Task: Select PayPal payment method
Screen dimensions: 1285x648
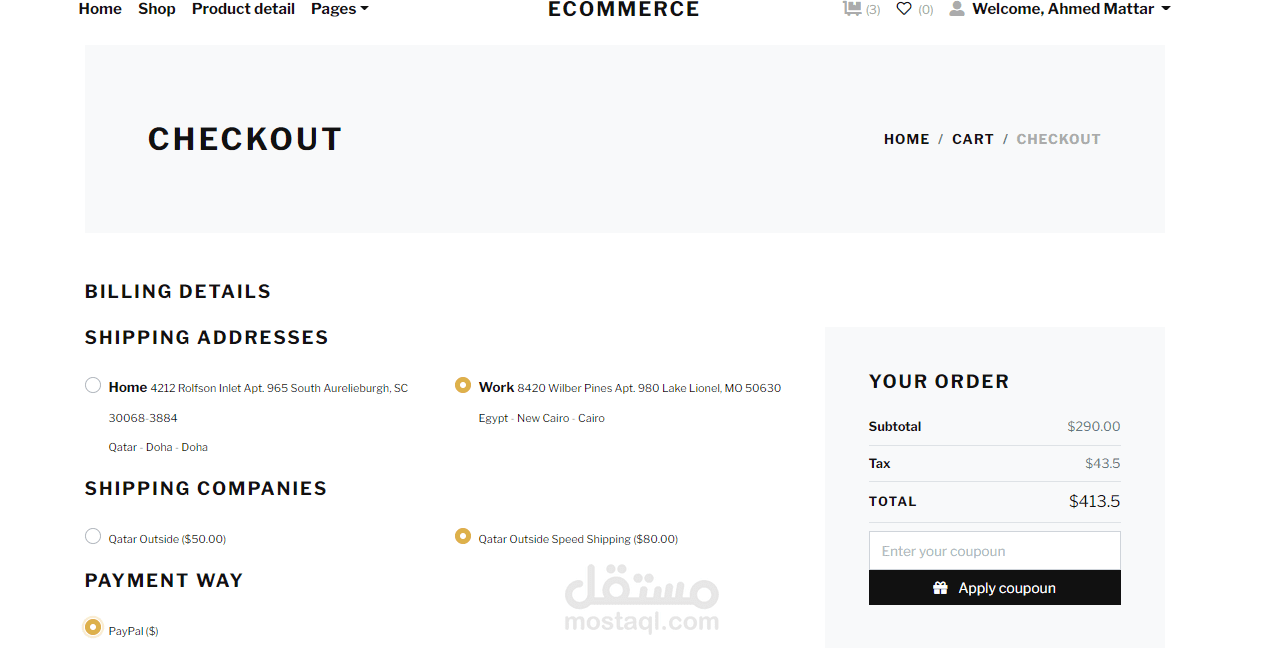Action: coord(93,627)
